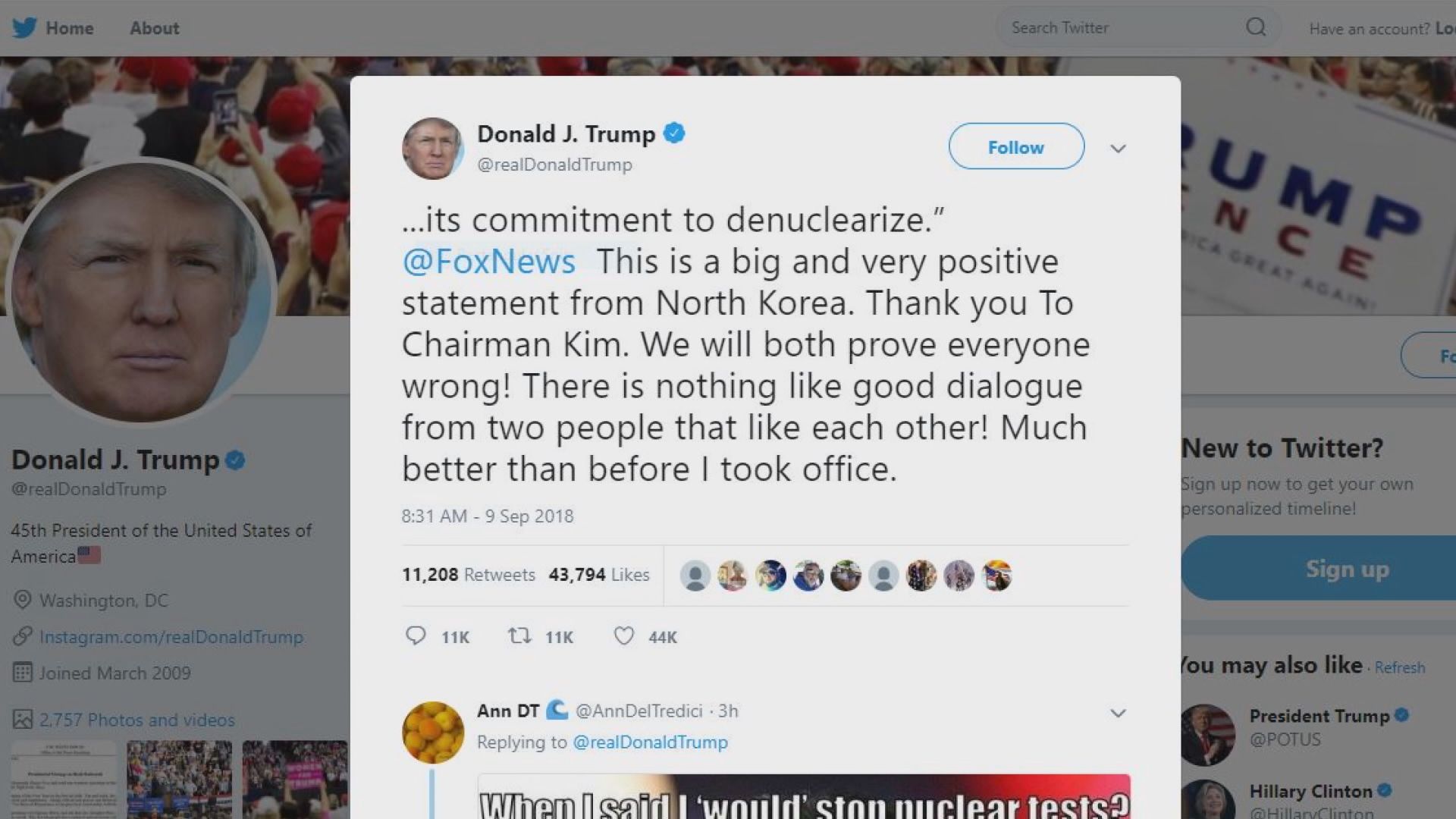The image size is (1456, 819).
Task: Click the Twitter bird logo icon
Action: point(24,28)
